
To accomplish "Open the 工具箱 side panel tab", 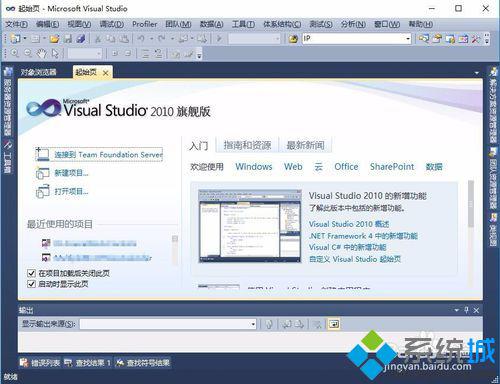I will click(x=8, y=157).
